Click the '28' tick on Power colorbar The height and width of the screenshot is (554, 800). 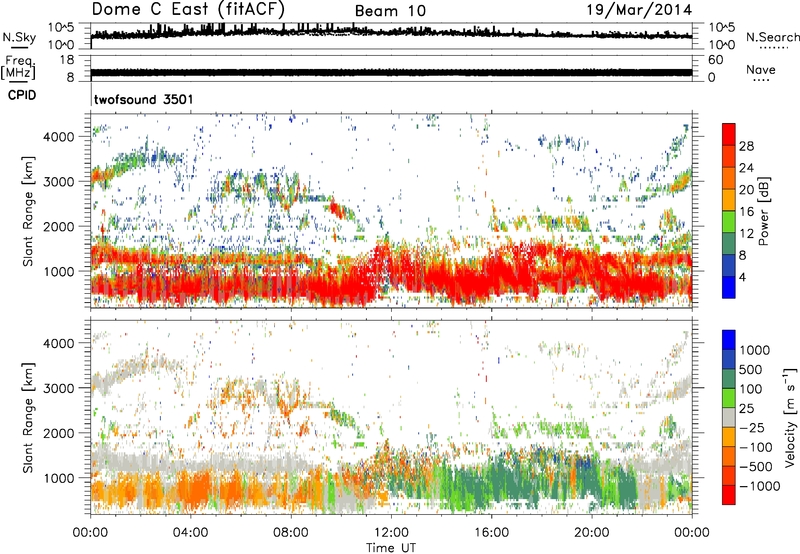click(x=746, y=146)
